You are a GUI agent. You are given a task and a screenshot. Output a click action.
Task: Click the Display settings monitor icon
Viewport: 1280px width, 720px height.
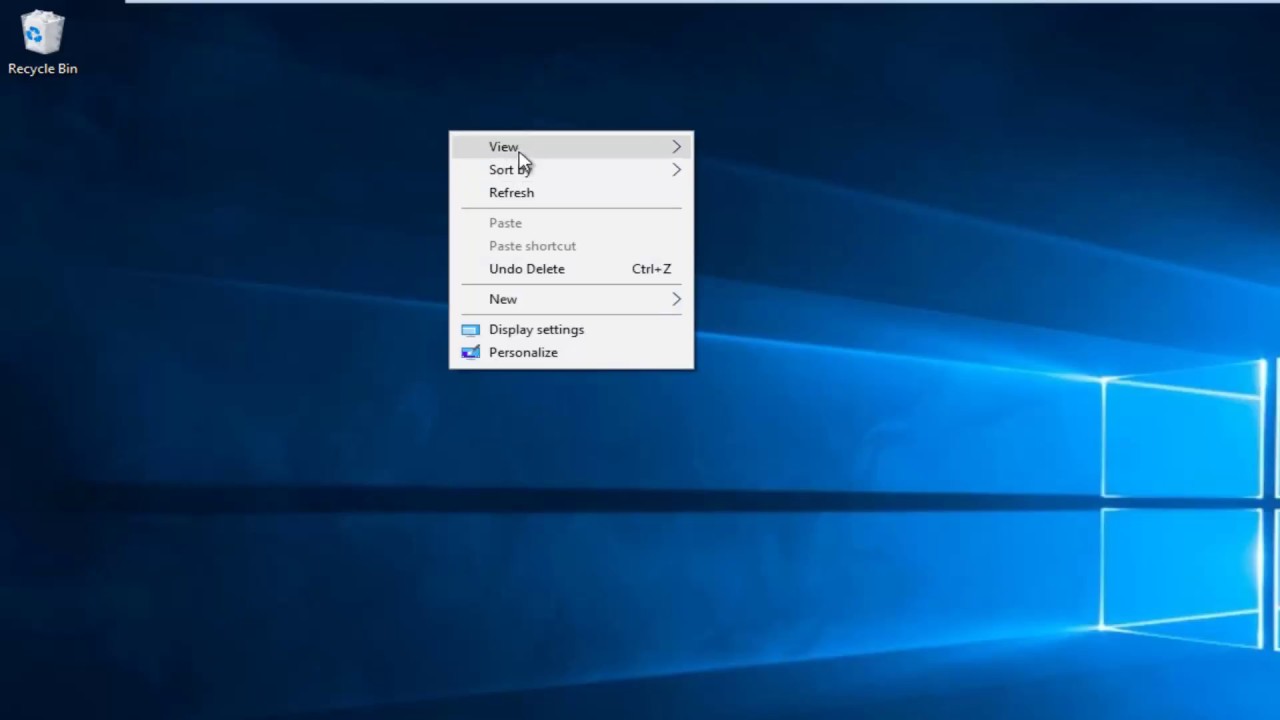(470, 330)
